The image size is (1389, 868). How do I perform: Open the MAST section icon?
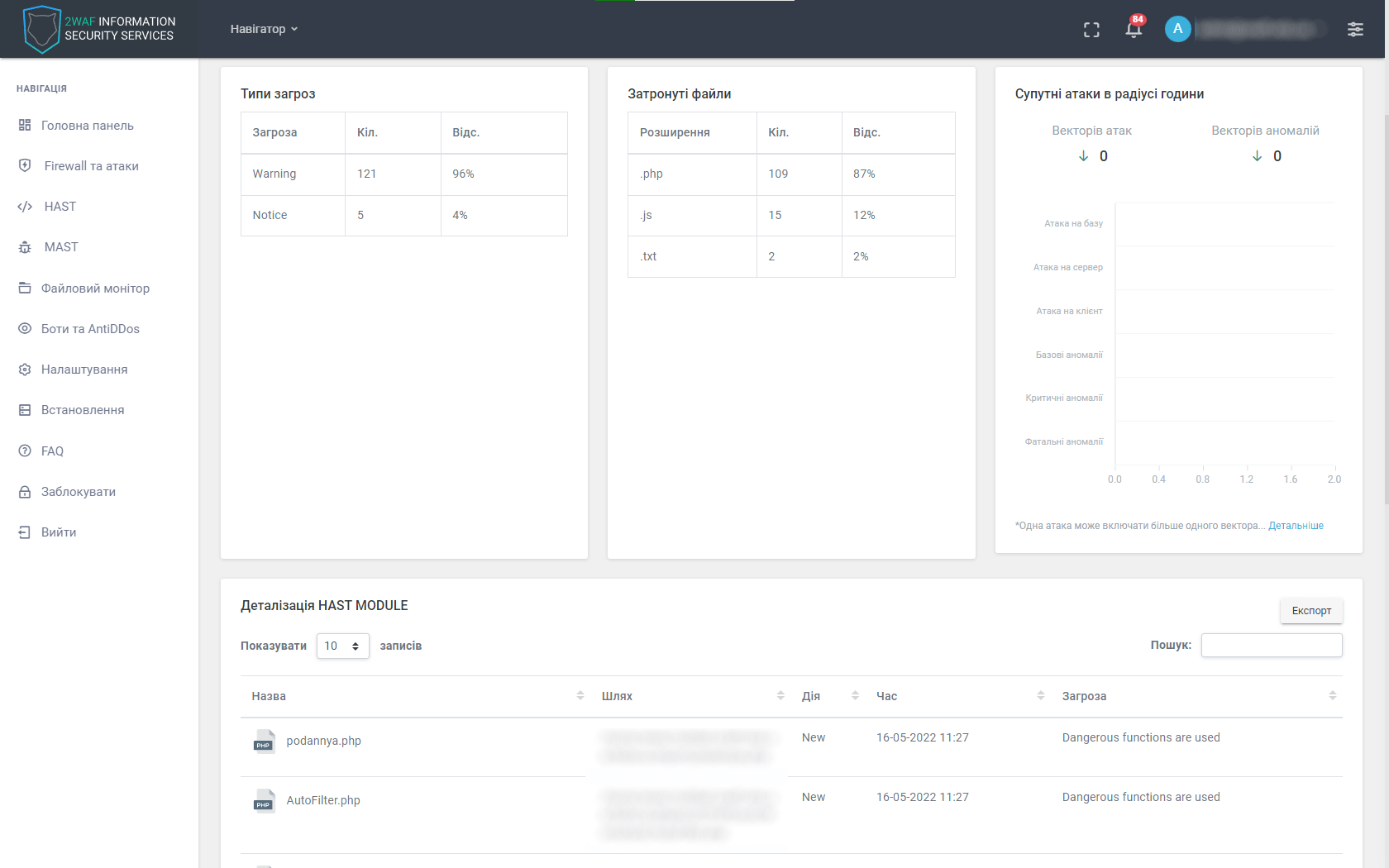click(x=25, y=246)
